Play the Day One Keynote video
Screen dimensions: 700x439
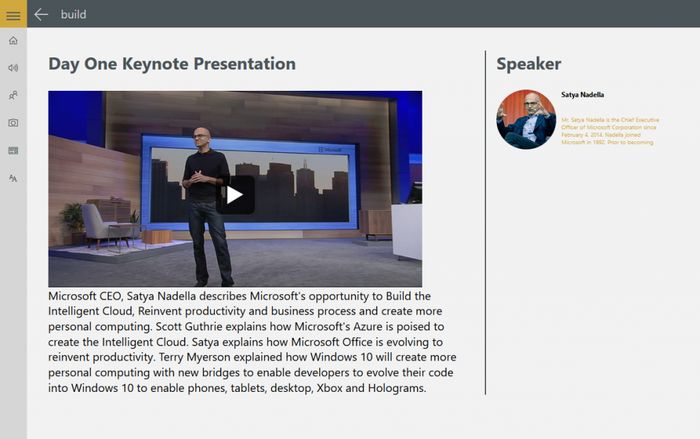click(234, 194)
